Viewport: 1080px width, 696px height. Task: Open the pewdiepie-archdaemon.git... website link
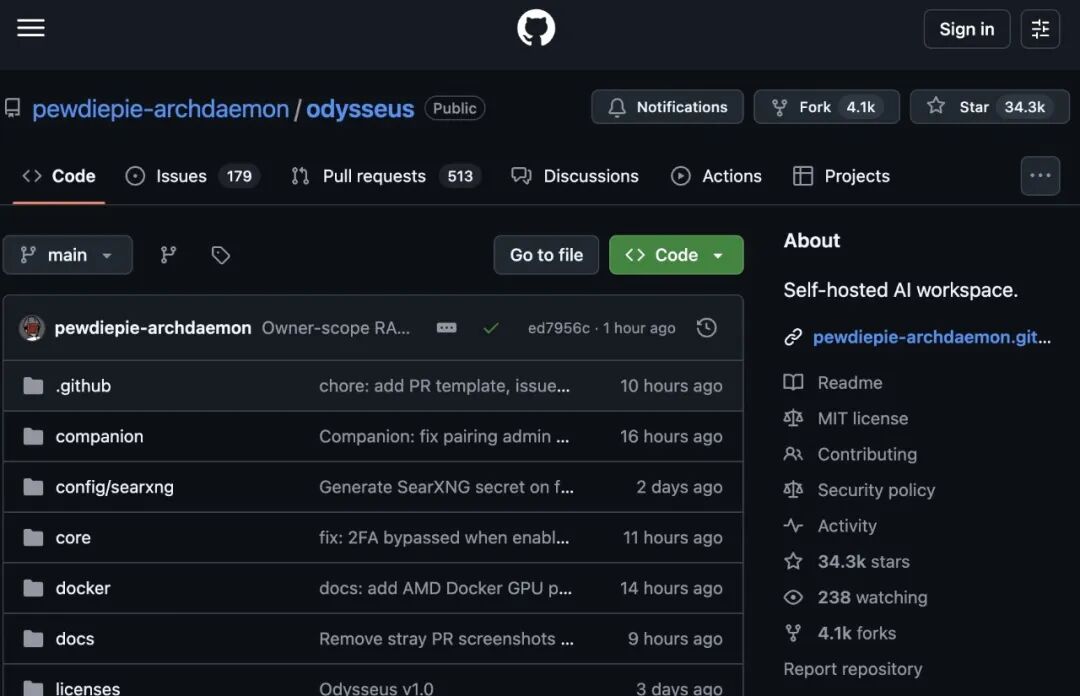[x=931, y=337]
